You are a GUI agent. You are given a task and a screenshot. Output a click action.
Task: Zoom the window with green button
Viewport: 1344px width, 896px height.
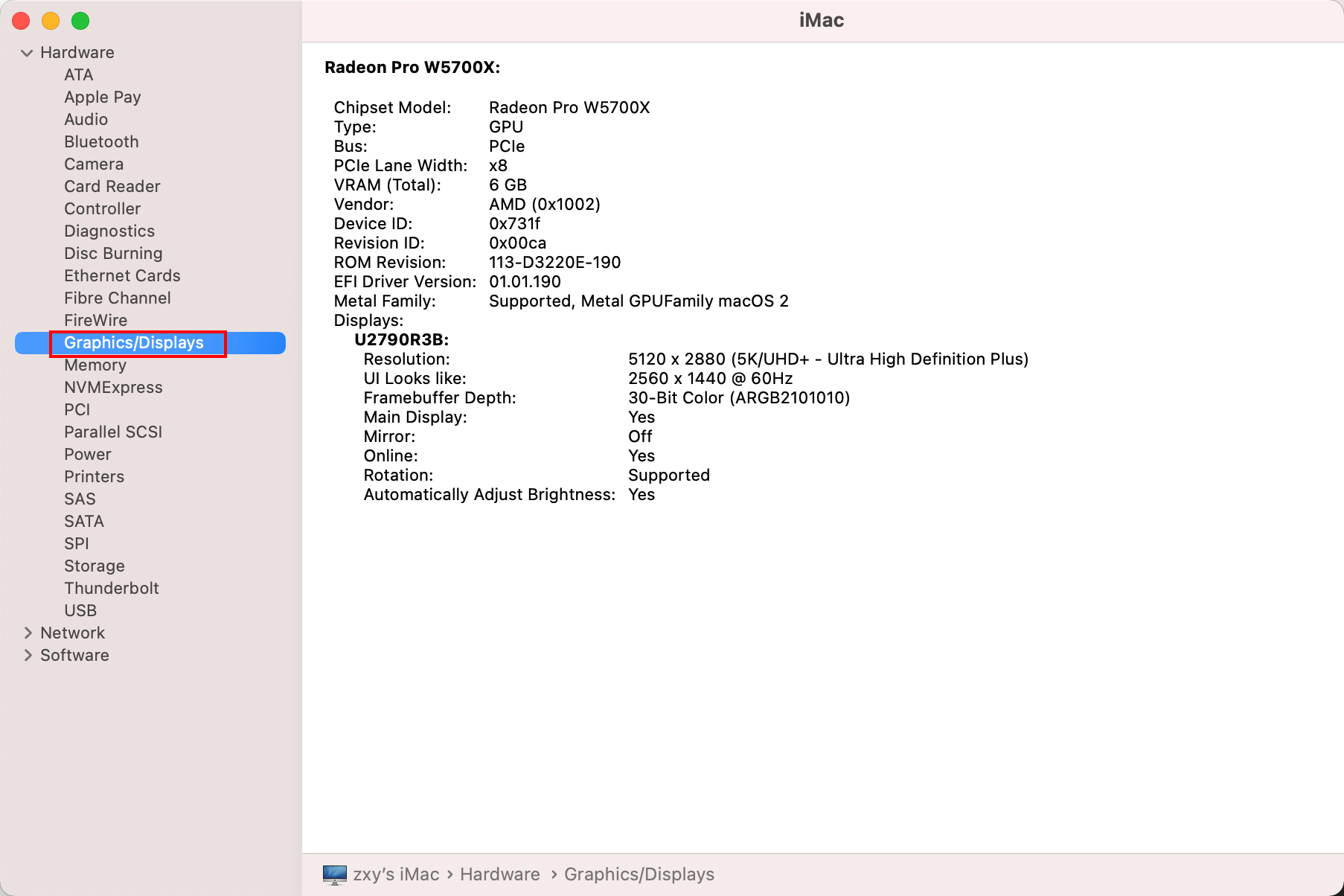(x=80, y=21)
